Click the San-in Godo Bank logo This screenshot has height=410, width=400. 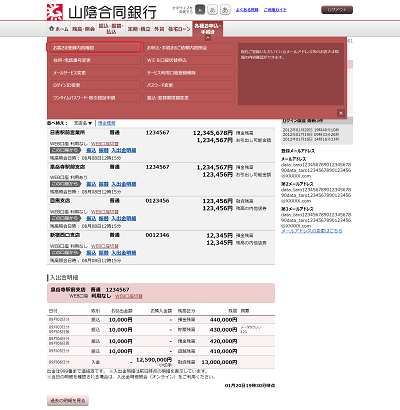click(x=102, y=12)
